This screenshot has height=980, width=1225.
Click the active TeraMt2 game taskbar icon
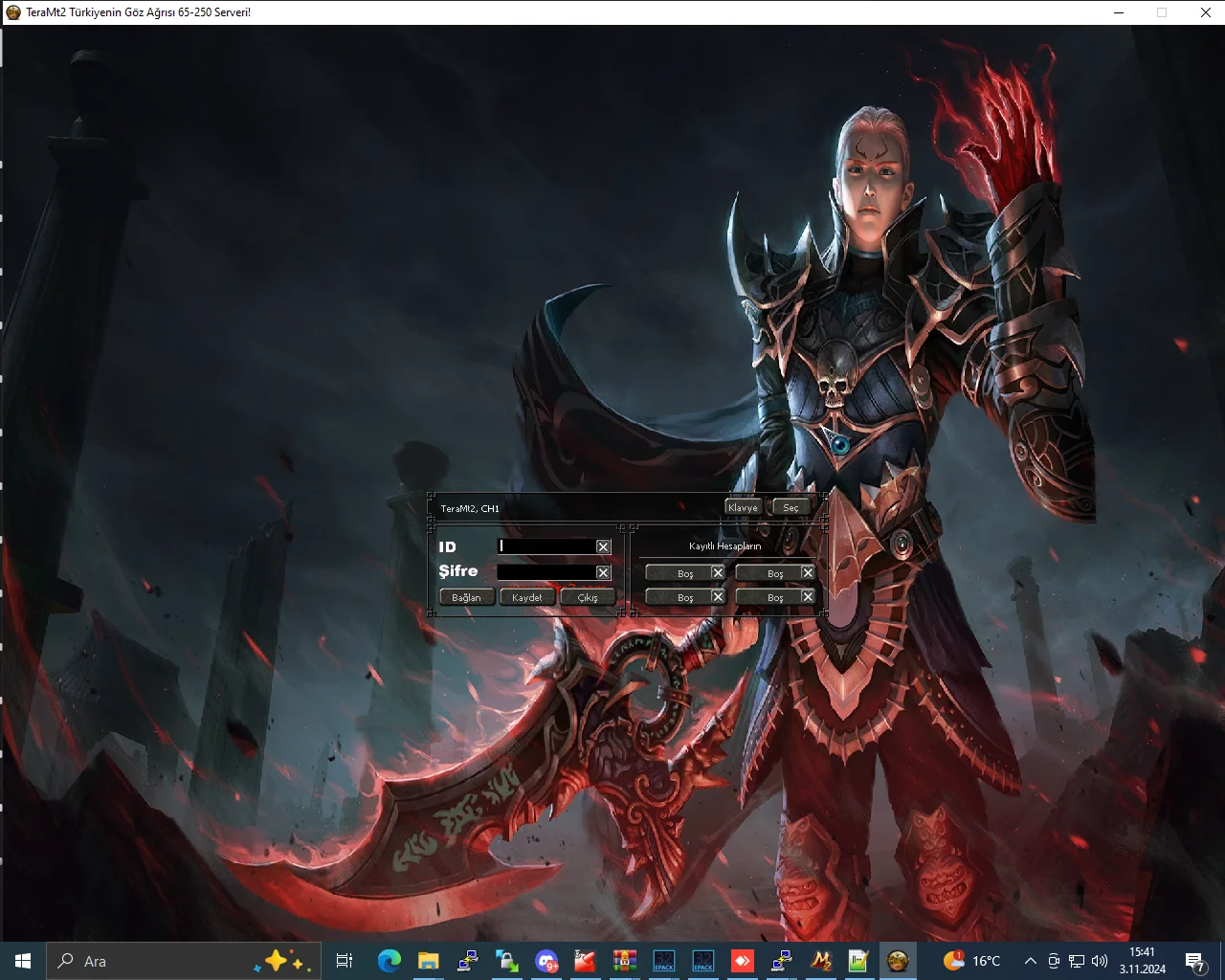coord(898,961)
